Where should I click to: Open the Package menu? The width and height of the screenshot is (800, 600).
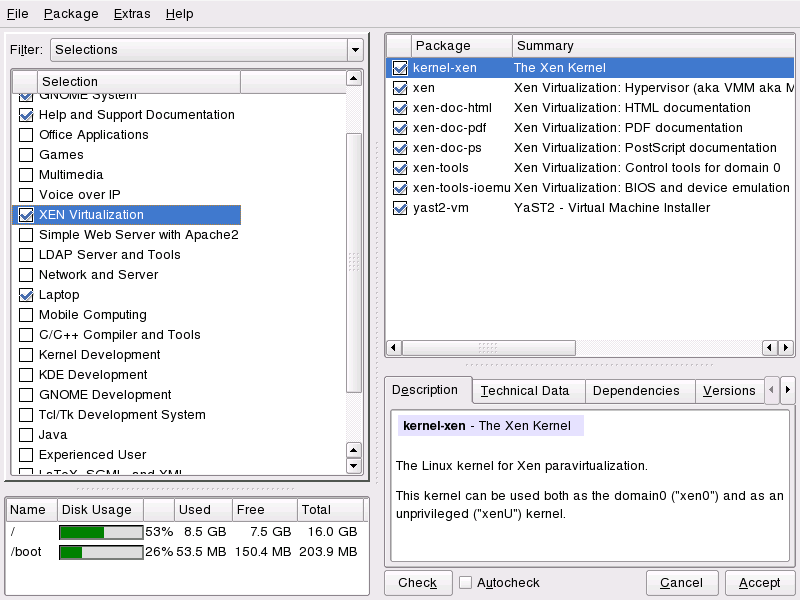71,14
